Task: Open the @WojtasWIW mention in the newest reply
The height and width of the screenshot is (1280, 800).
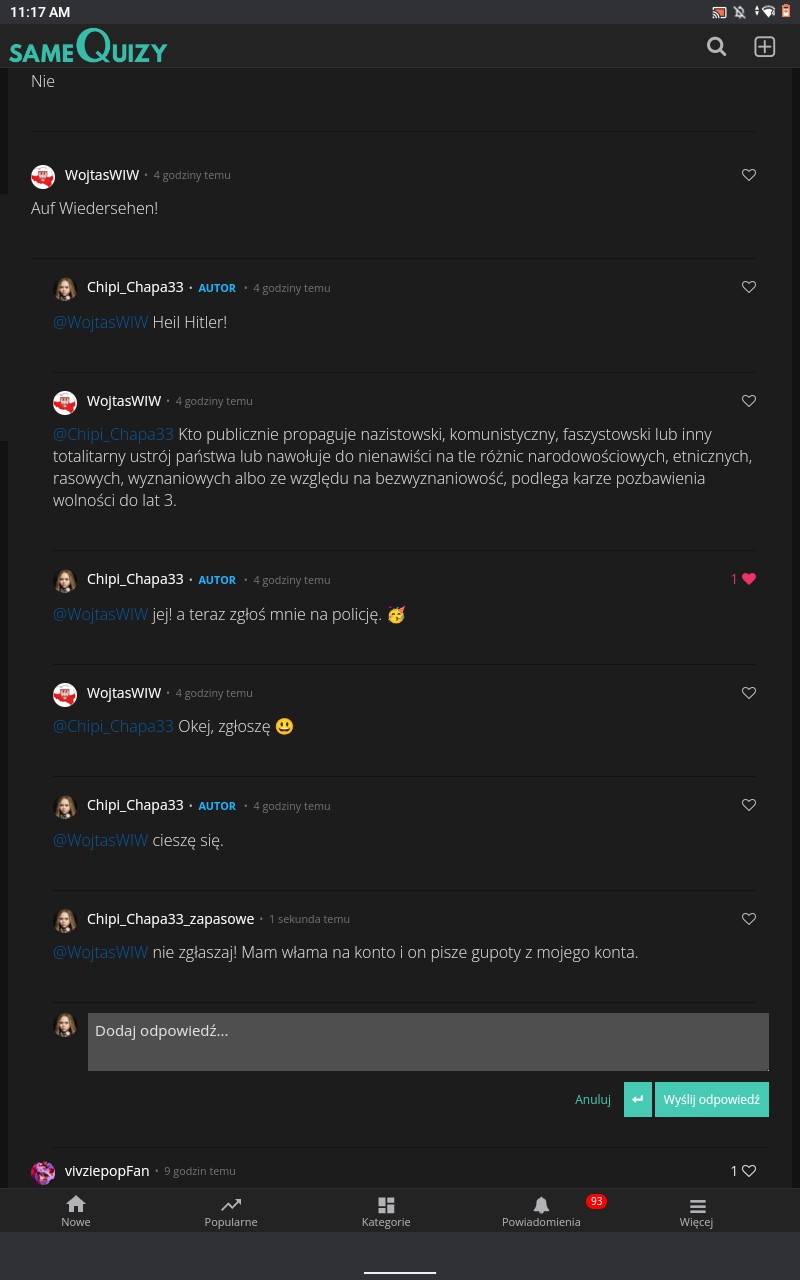Action: pos(100,953)
